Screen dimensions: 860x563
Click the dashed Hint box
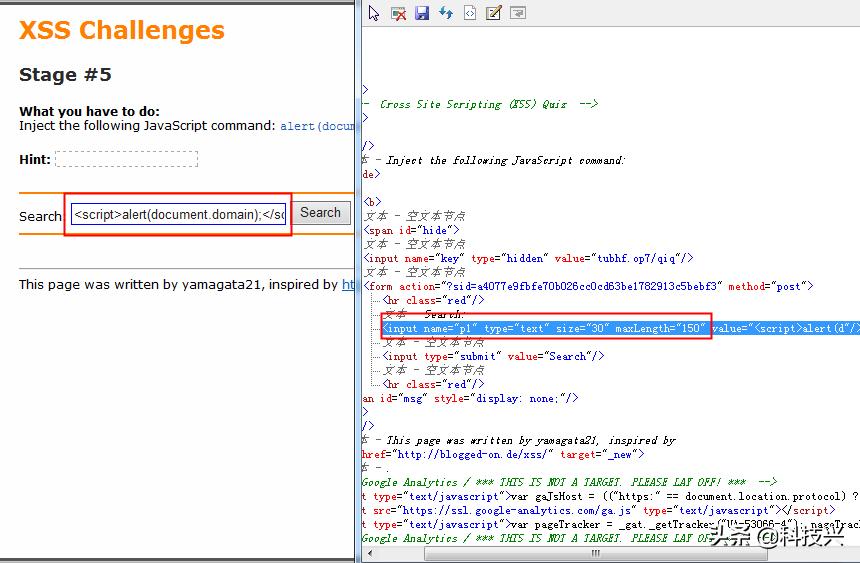(127, 159)
